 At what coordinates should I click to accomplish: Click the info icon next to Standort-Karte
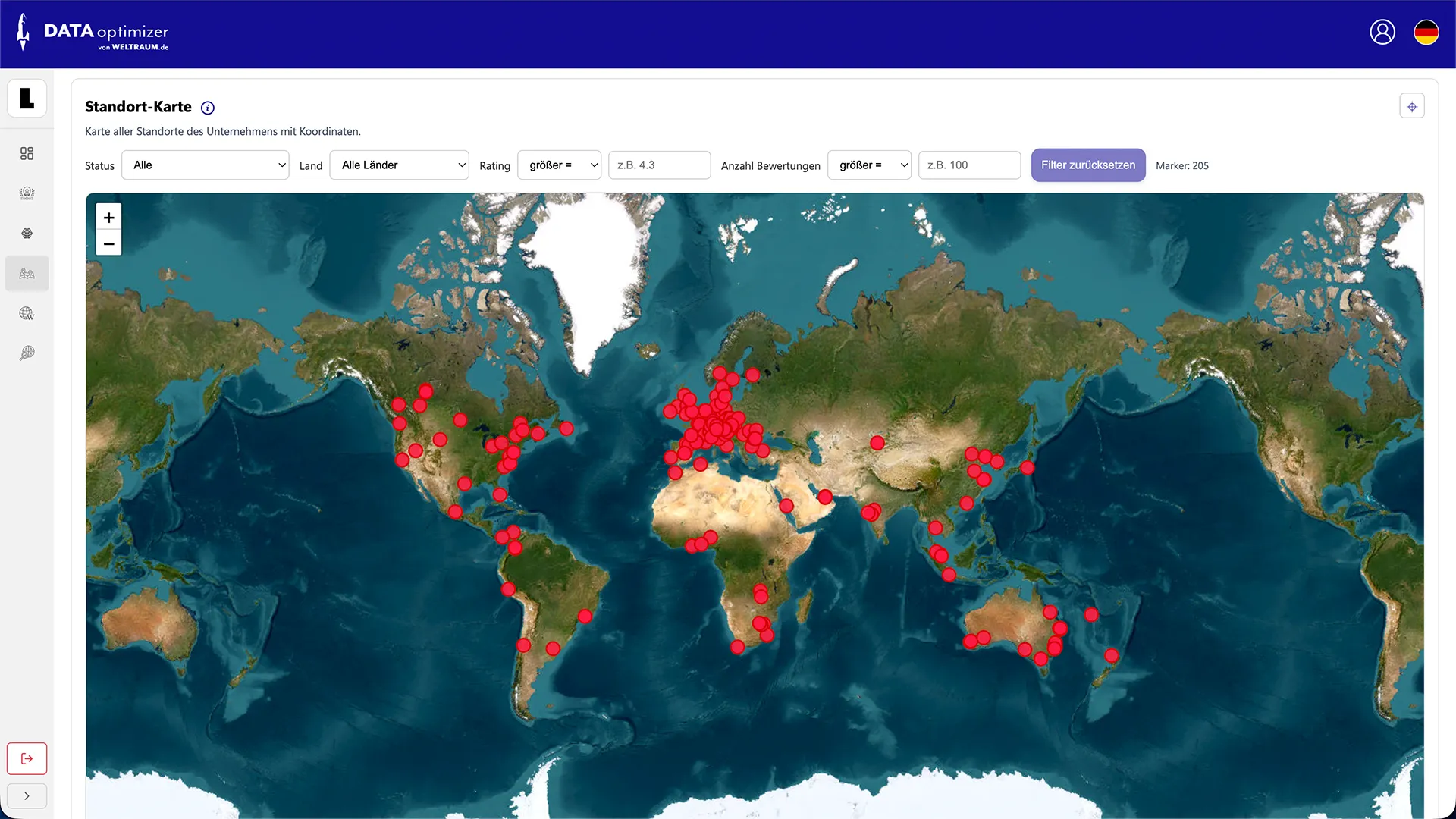pos(208,108)
